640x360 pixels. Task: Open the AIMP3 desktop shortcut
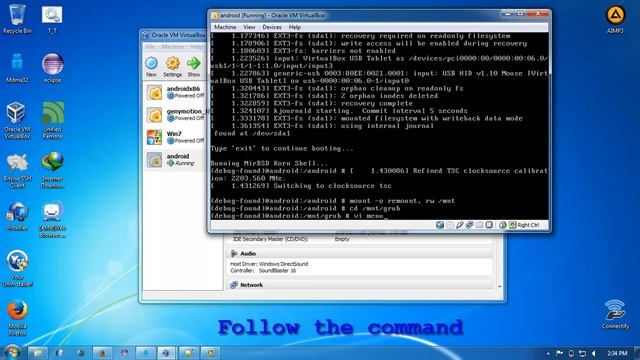[x=615, y=19]
